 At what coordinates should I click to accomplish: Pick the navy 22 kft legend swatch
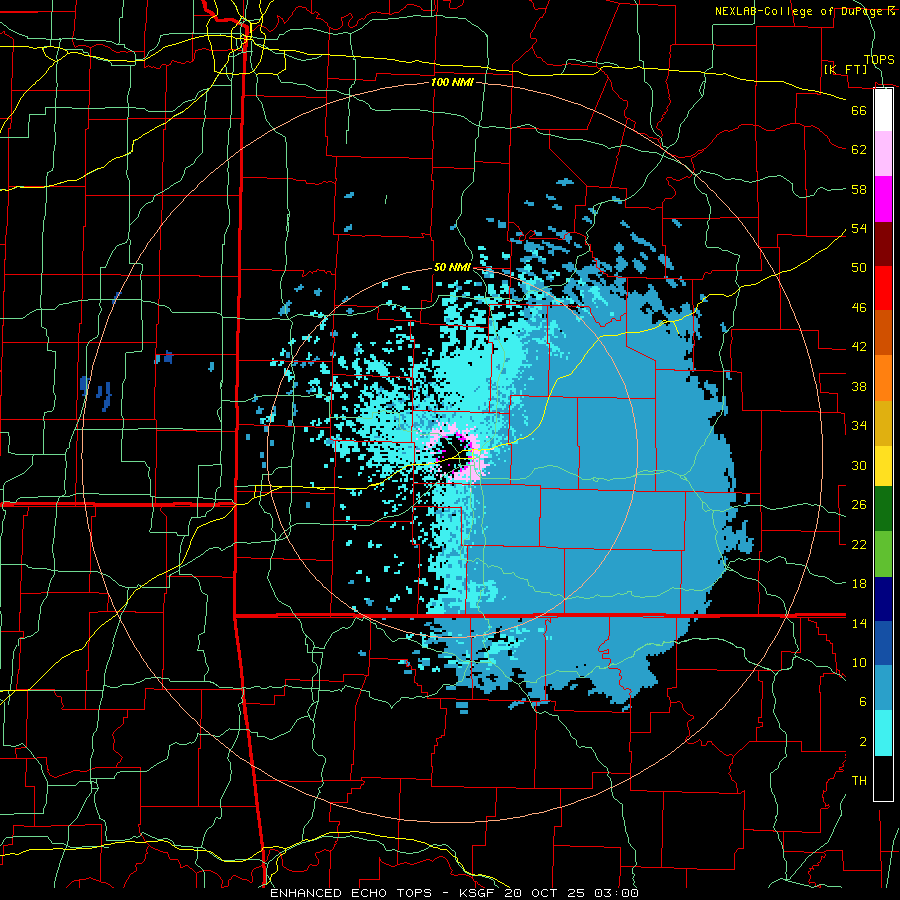[883, 599]
